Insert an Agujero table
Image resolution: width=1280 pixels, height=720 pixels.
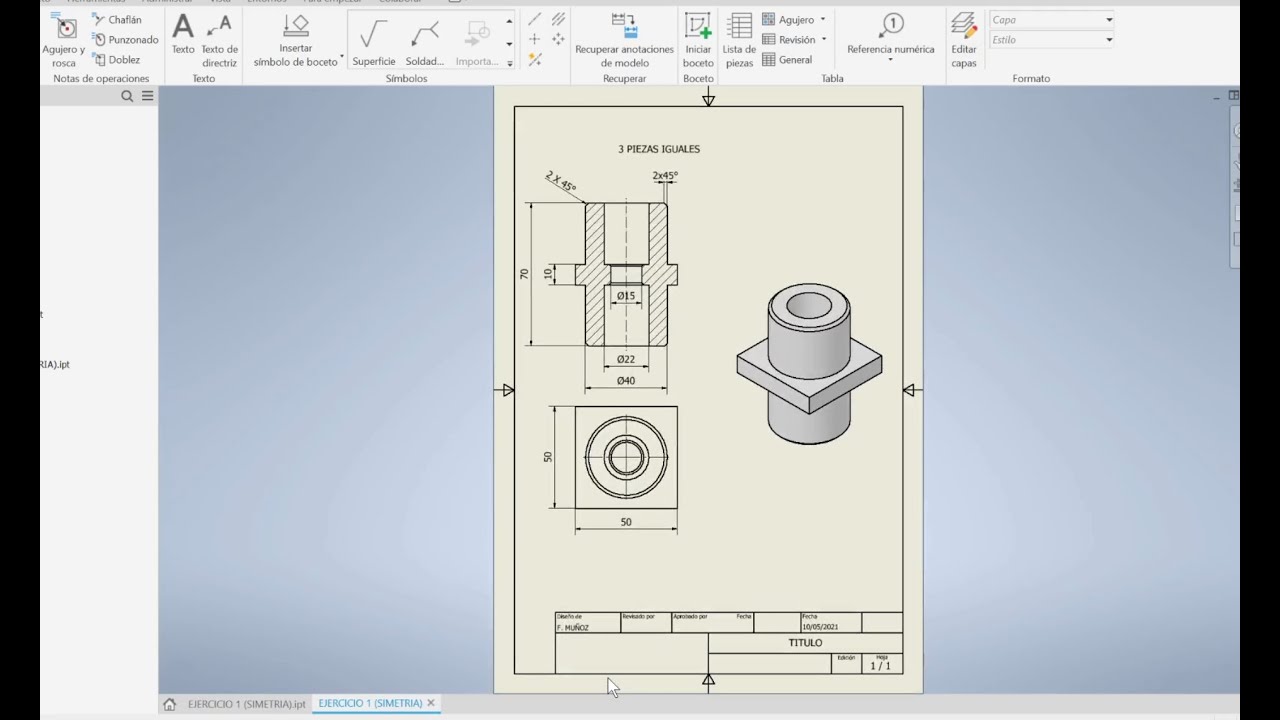[x=788, y=19]
